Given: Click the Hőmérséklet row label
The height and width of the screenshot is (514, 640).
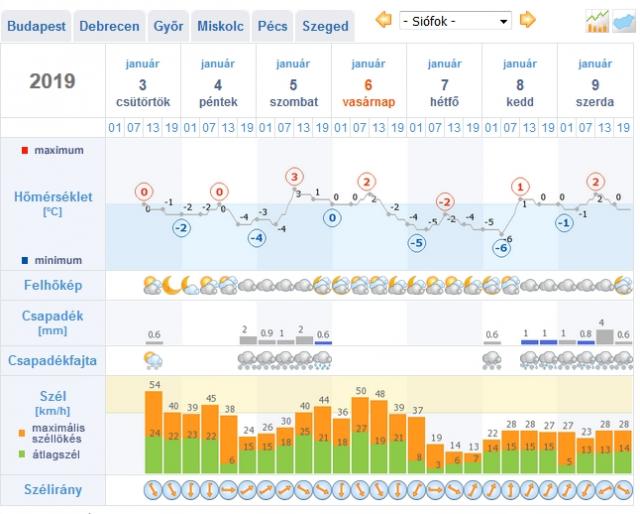Looking at the screenshot, I should [x=53, y=203].
